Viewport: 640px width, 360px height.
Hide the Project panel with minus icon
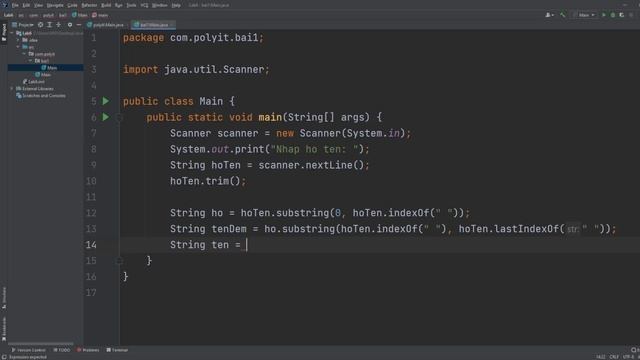click(79, 25)
